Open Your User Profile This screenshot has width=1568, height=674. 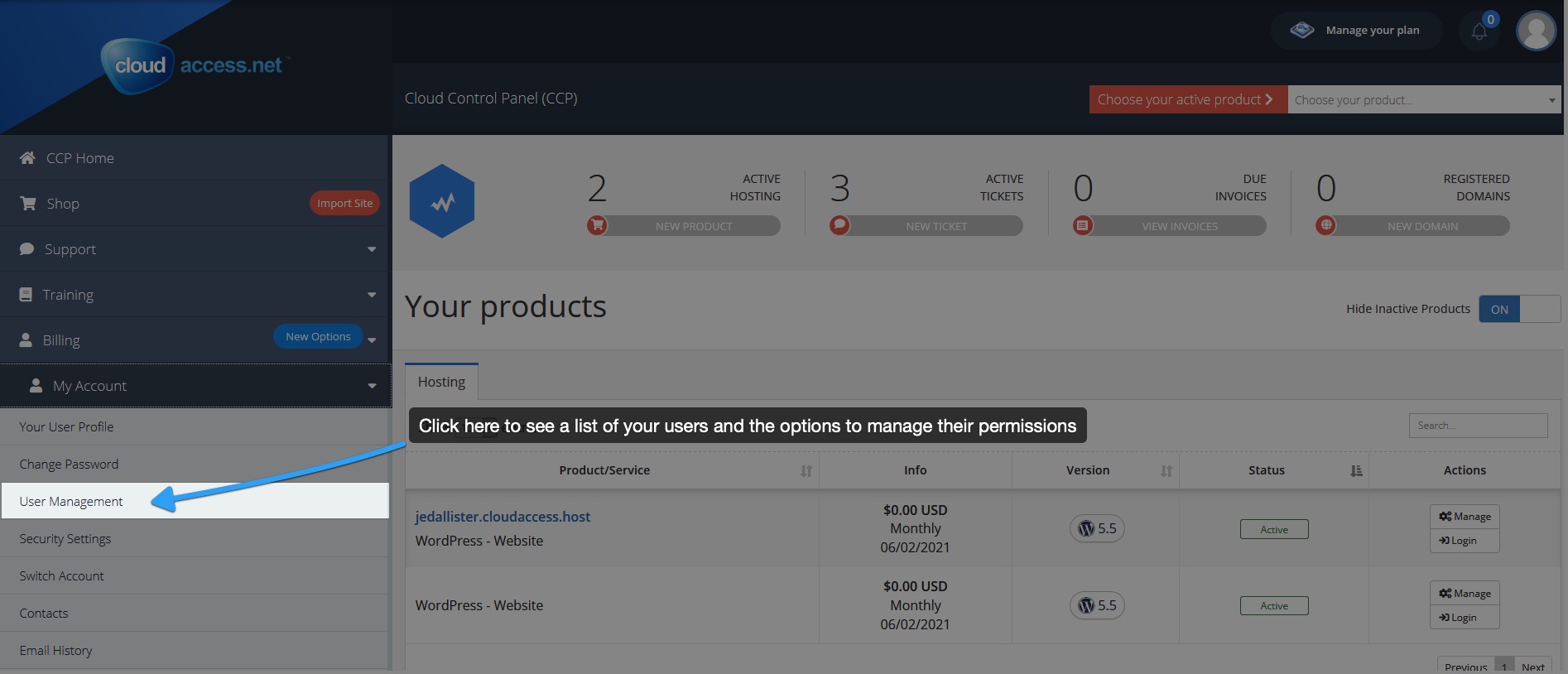pyautogui.click(x=195, y=426)
